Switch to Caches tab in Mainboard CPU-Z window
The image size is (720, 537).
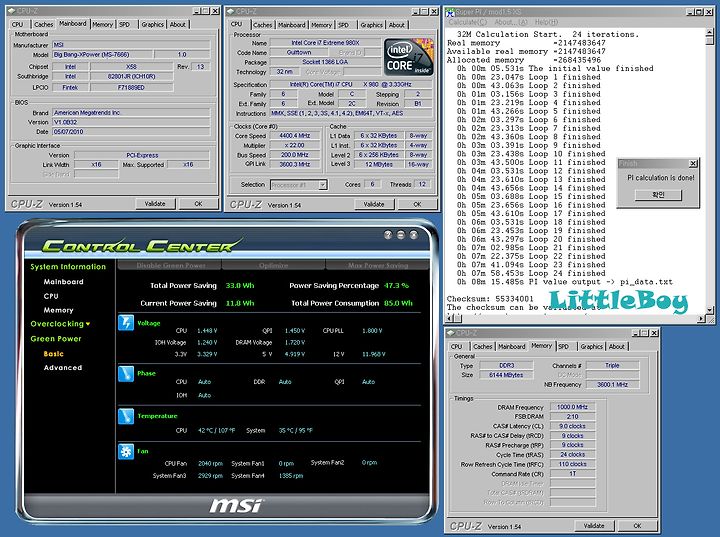(x=44, y=24)
